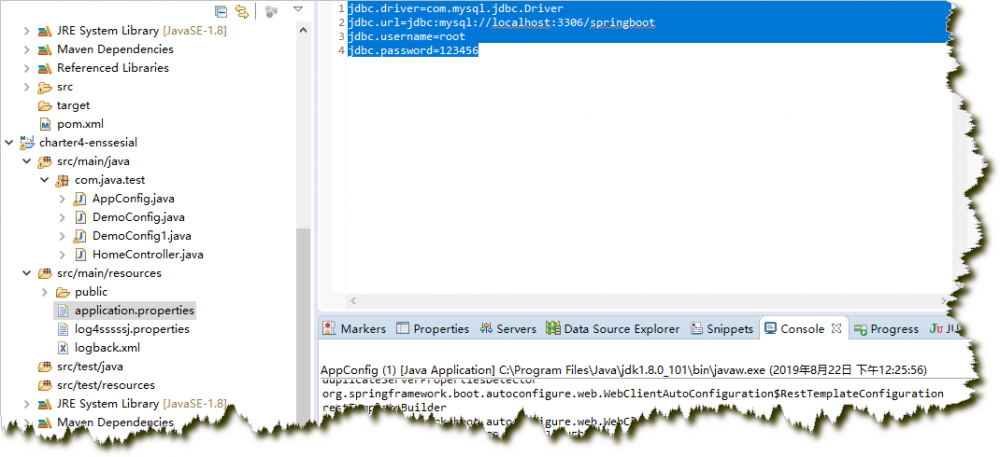Click the jdbc.username=root line
This screenshot has height=457, width=1000.
(407, 36)
